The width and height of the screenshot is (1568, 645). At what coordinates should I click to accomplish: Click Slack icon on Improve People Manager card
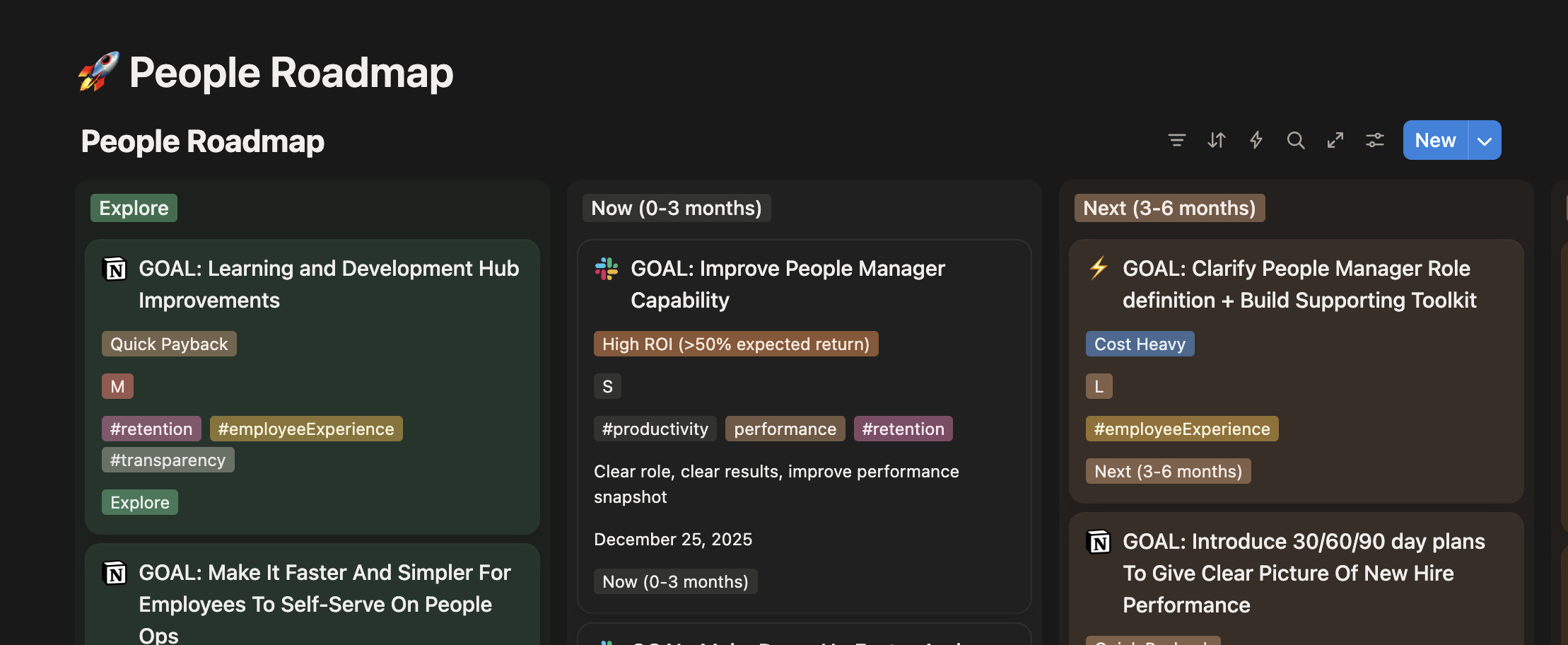(607, 269)
